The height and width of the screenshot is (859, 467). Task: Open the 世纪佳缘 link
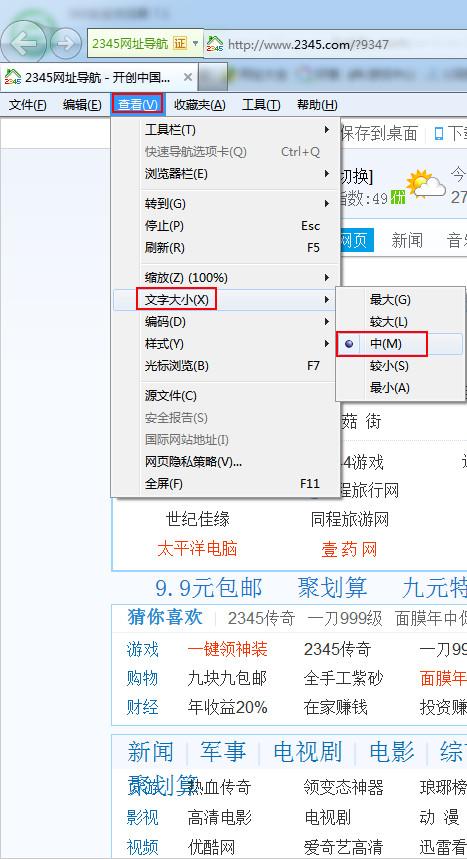197,519
